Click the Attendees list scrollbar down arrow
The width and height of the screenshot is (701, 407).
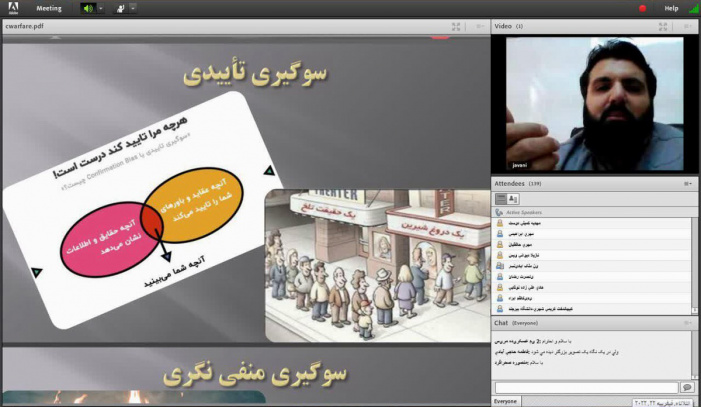pyautogui.click(x=695, y=310)
